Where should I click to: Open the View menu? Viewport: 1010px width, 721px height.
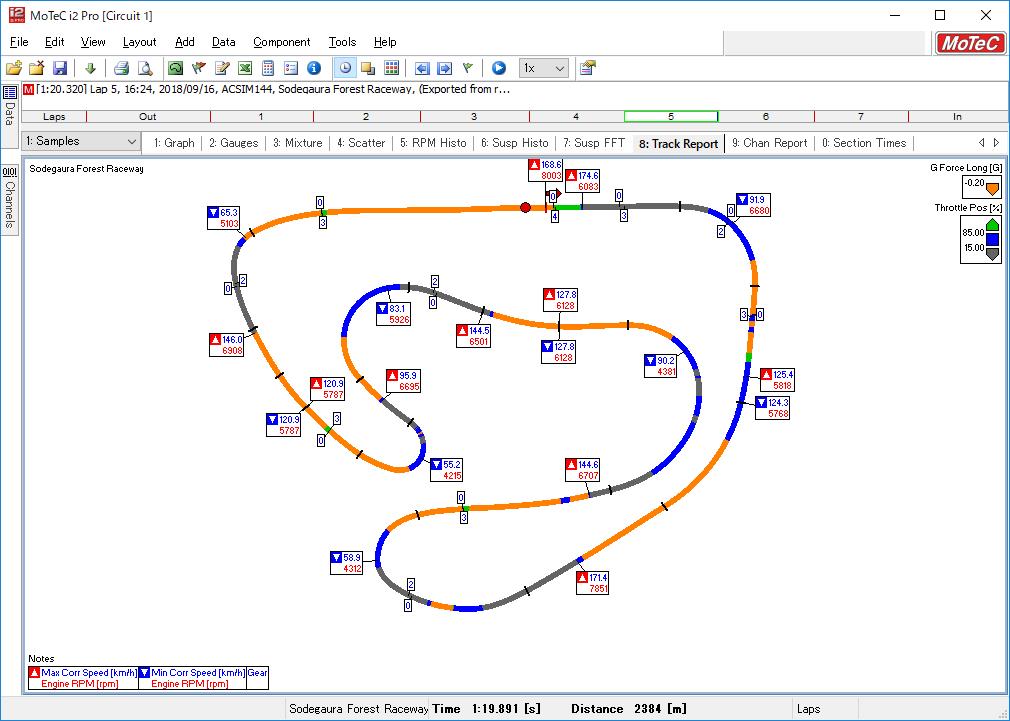[93, 42]
